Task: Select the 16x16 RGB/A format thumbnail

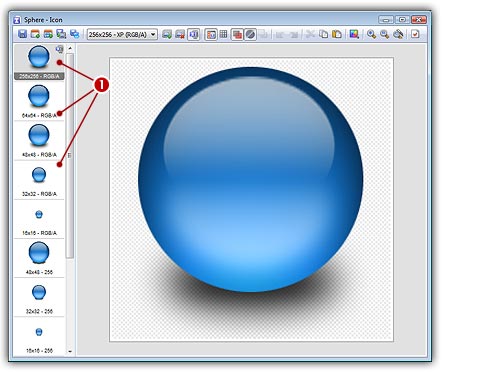Action: click(x=39, y=219)
